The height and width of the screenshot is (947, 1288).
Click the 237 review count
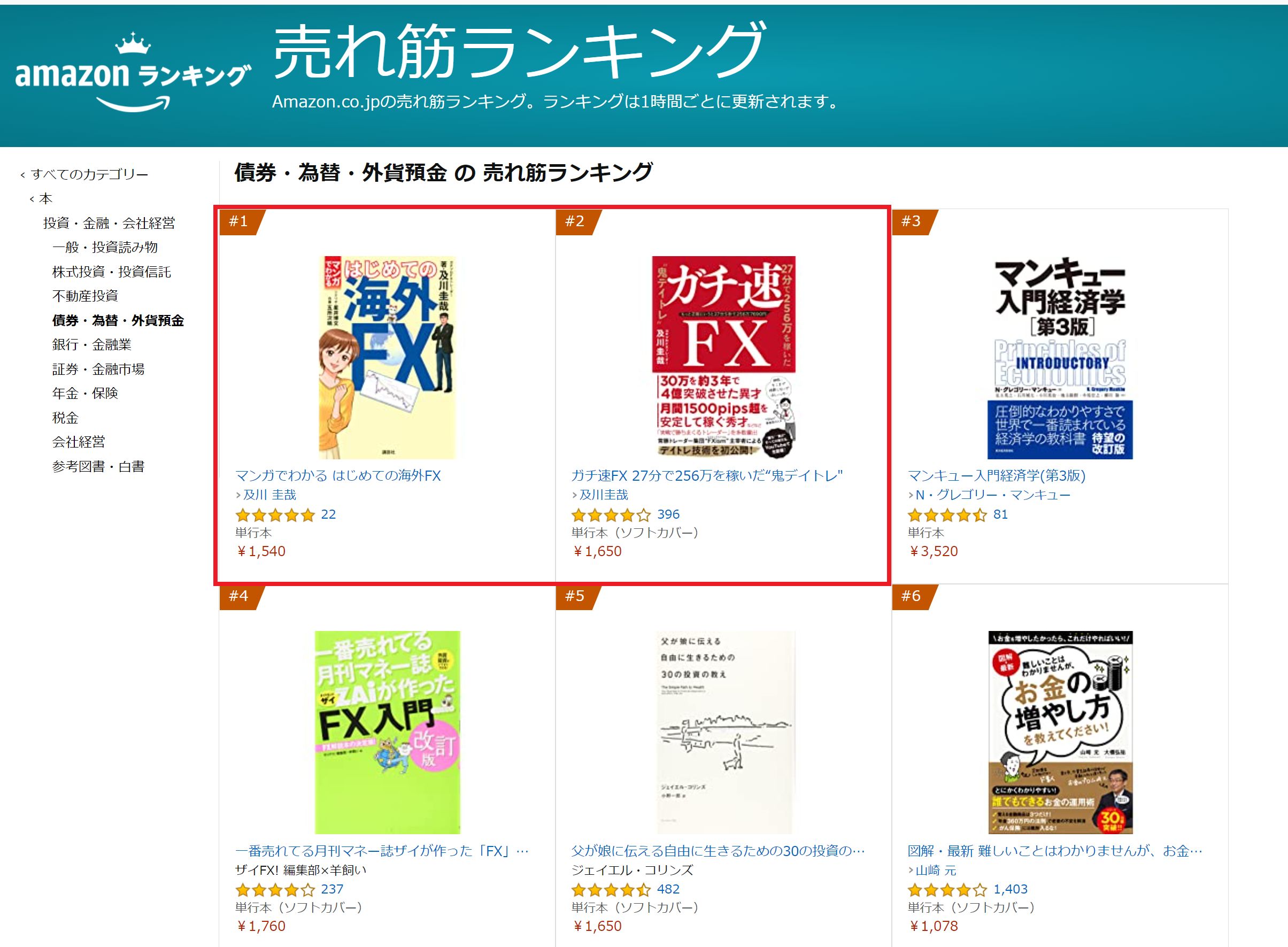pyautogui.click(x=332, y=889)
